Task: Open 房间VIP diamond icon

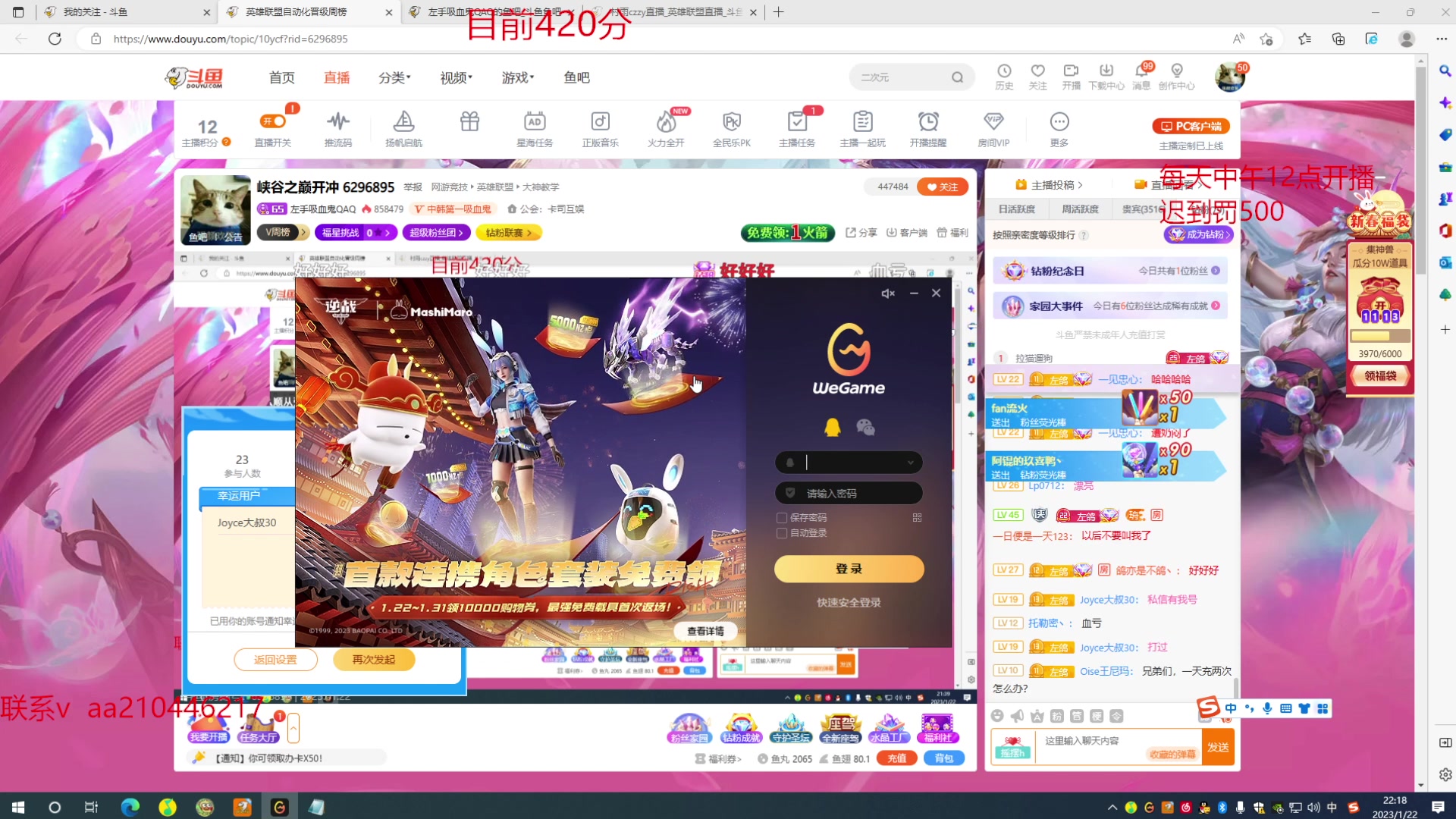Action: pyautogui.click(x=993, y=121)
